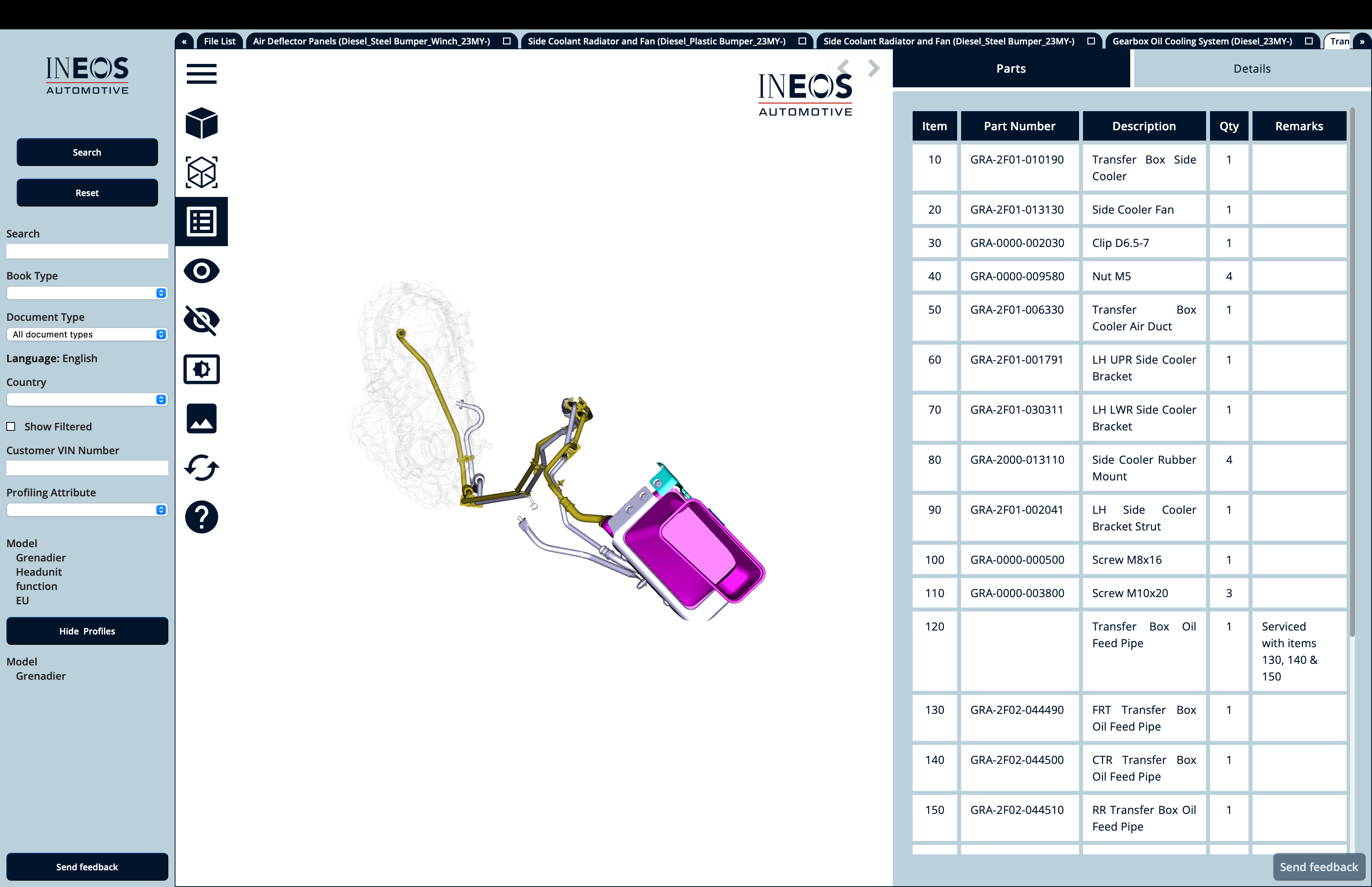Switch to Gearbox Oil Cooling System tab

pyautogui.click(x=1202, y=41)
